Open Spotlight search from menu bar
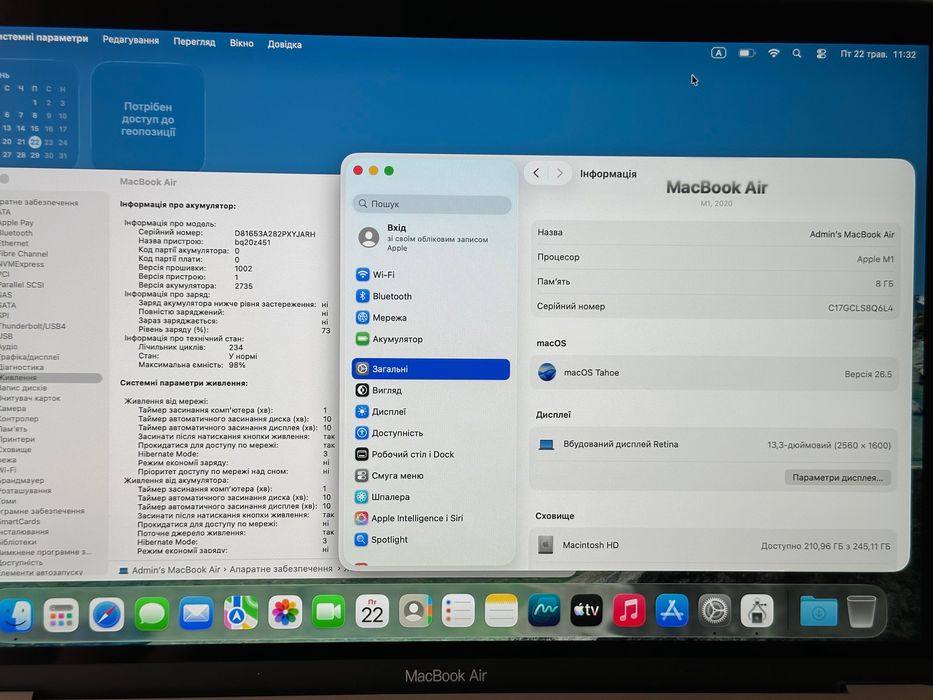933x700 pixels. (x=797, y=54)
